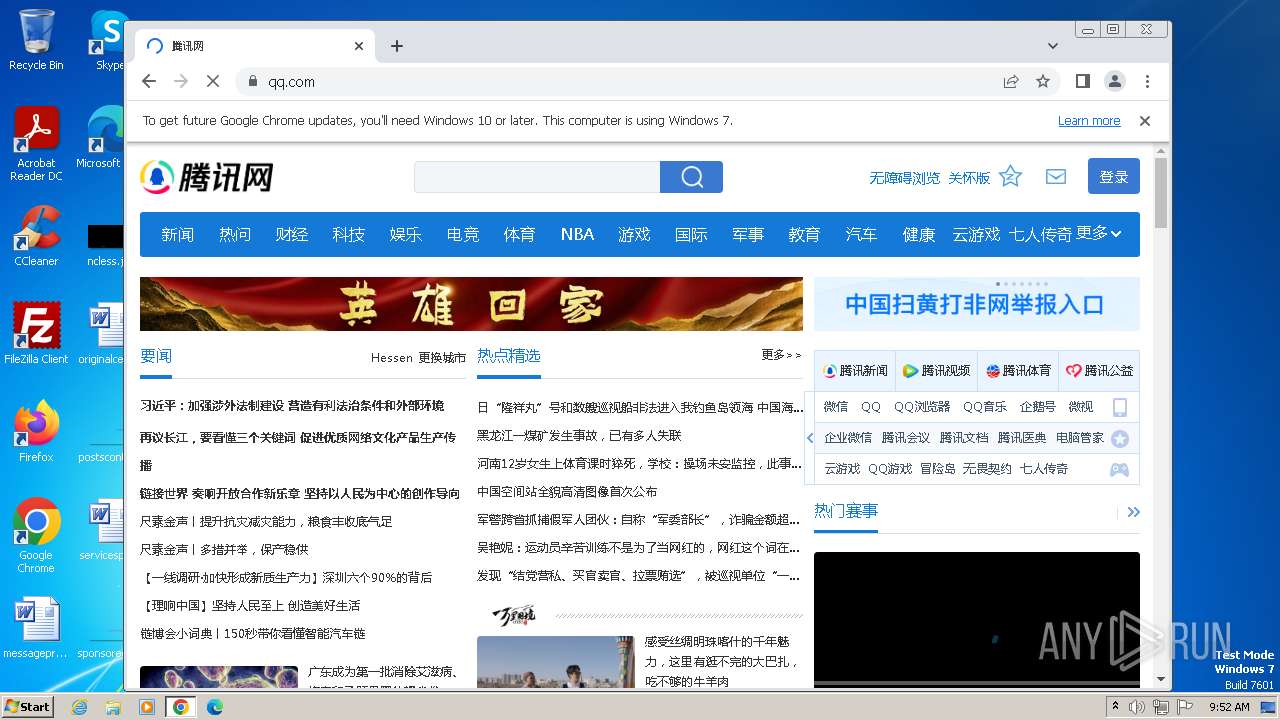
Task: Switch to 关怀版 mode
Action: [x=969, y=178]
